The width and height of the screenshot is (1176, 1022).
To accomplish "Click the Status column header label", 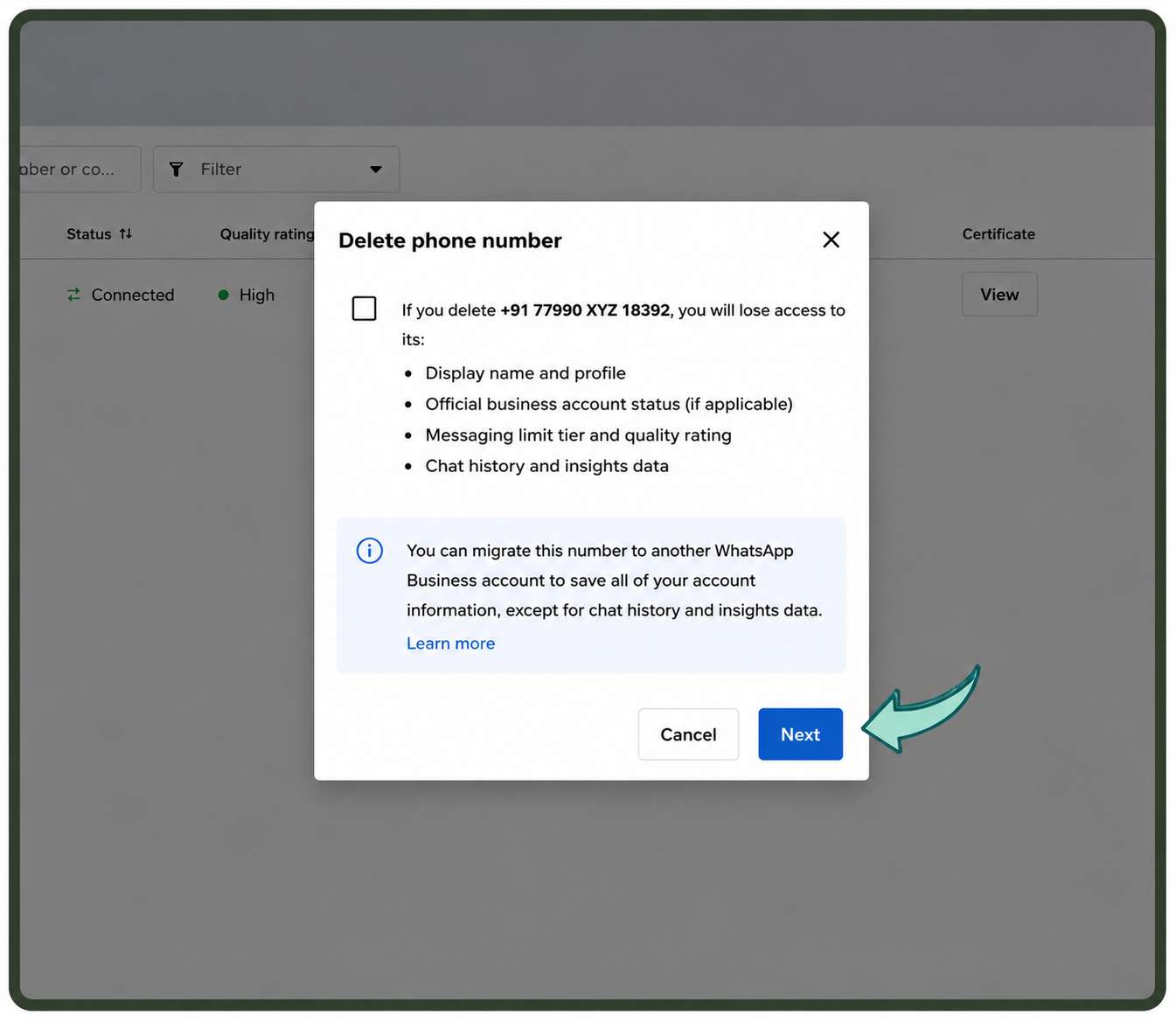I will click(89, 233).
